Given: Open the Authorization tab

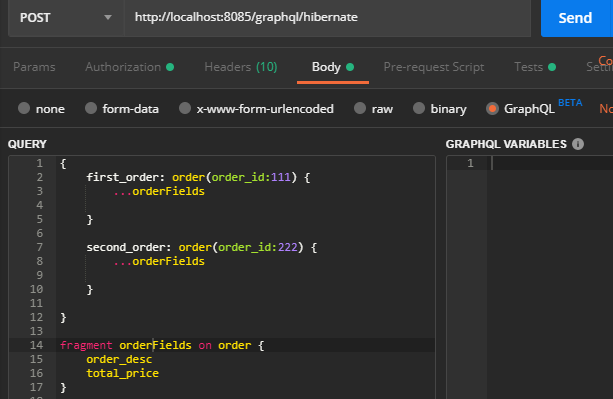Looking at the screenshot, I should click(129, 67).
